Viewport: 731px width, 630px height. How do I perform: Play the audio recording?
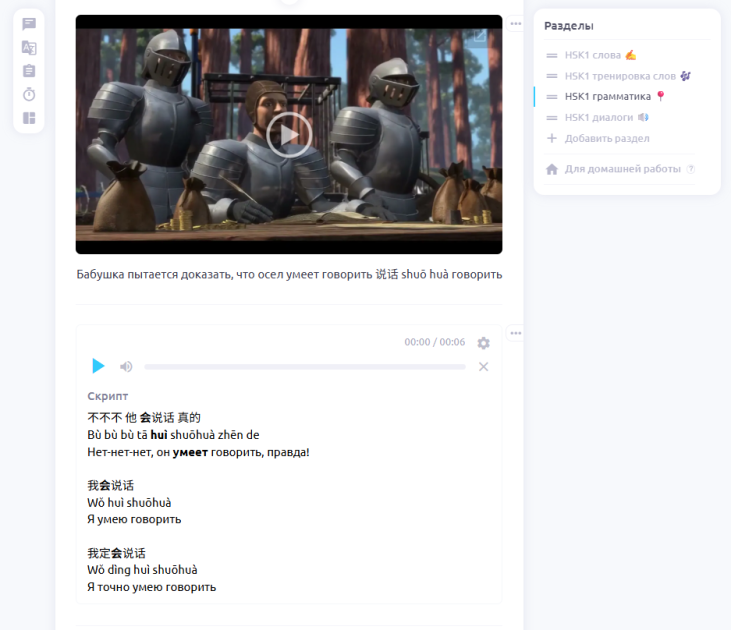point(98,366)
